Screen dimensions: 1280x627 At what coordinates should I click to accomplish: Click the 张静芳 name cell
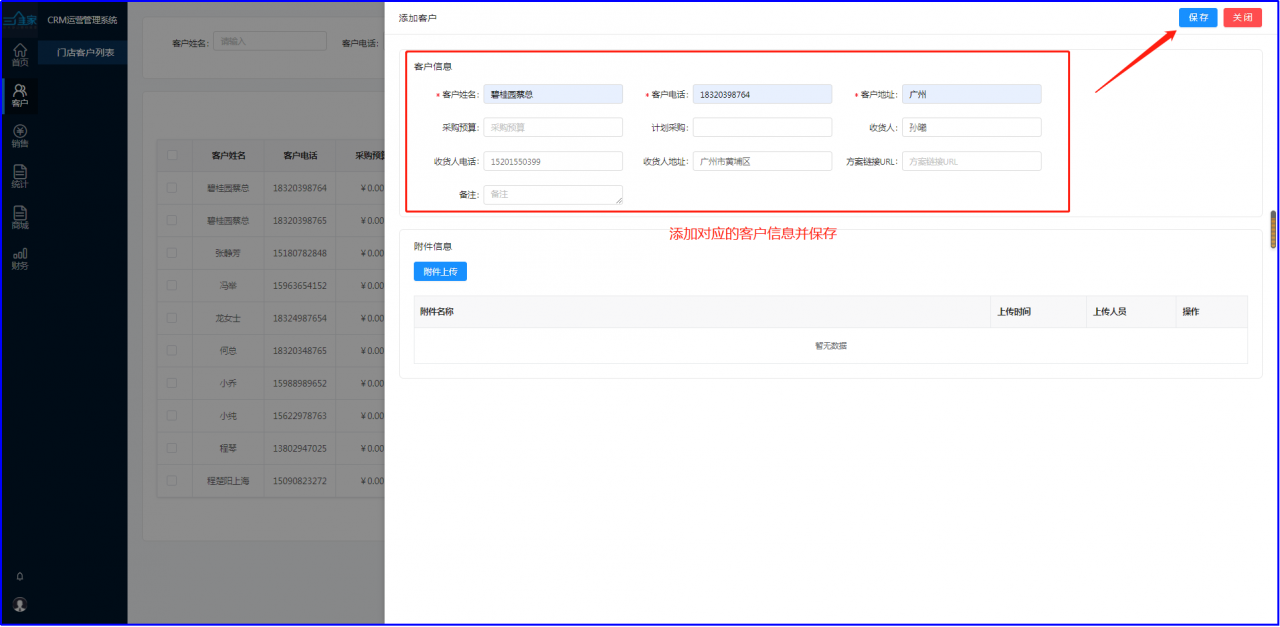pyautogui.click(x=228, y=253)
